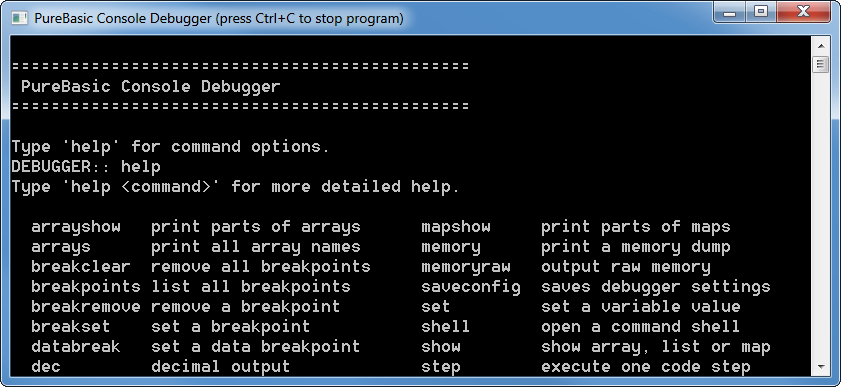841x387 pixels.
Task: Click the 'PureBasic Console Debugger' banner heading
Action: (x=151, y=87)
